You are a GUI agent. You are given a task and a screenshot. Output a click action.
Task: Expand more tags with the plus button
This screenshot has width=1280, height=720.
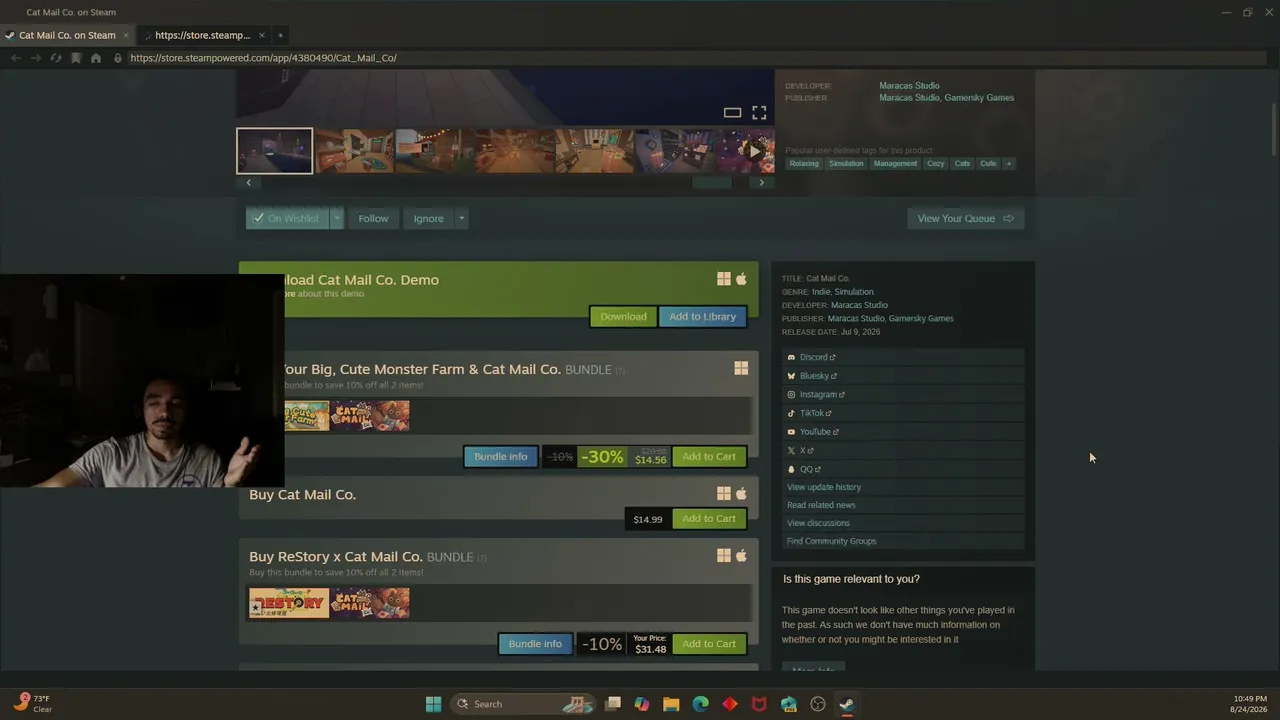(1009, 164)
